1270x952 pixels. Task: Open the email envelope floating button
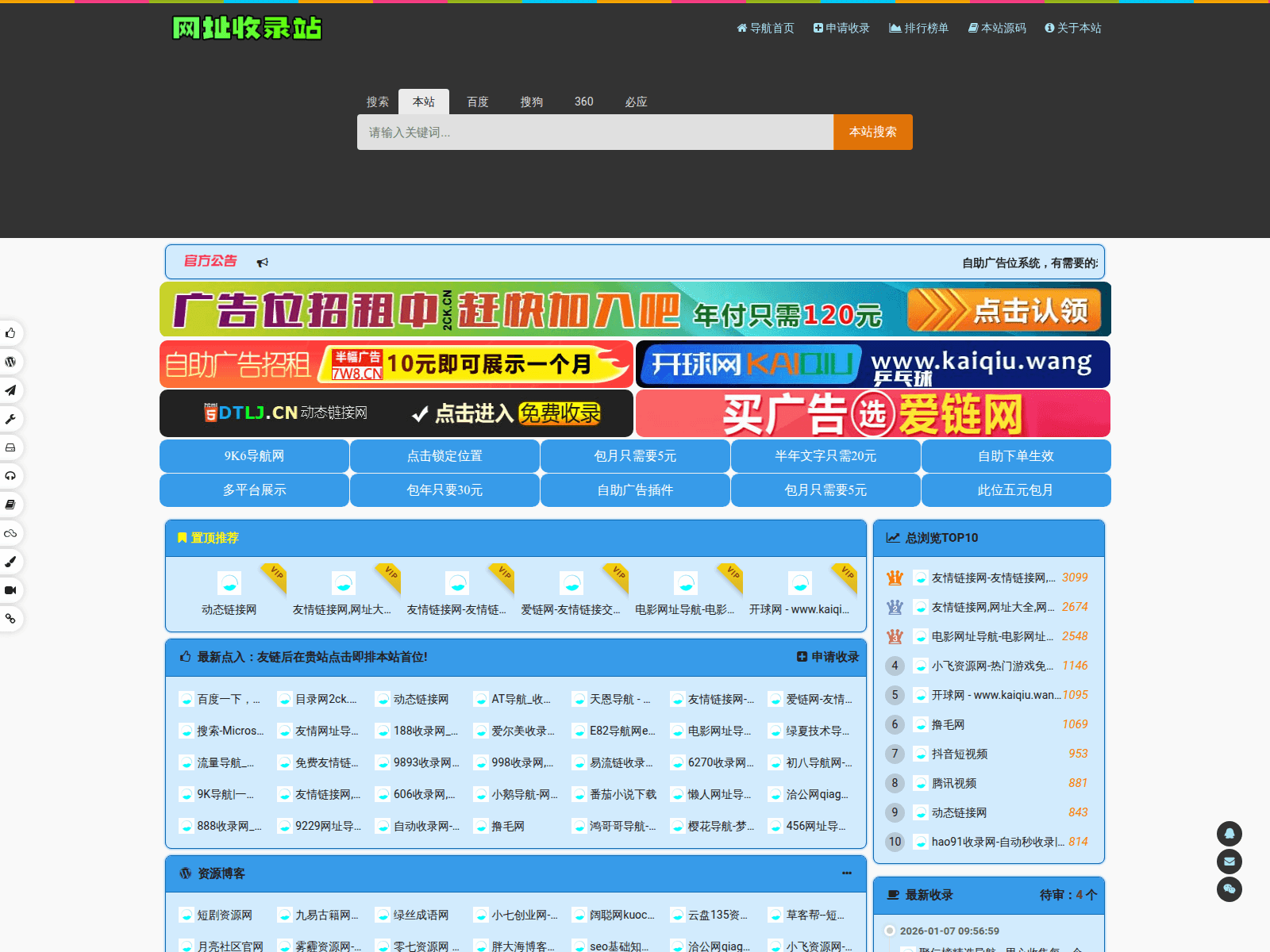(1229, 862)
